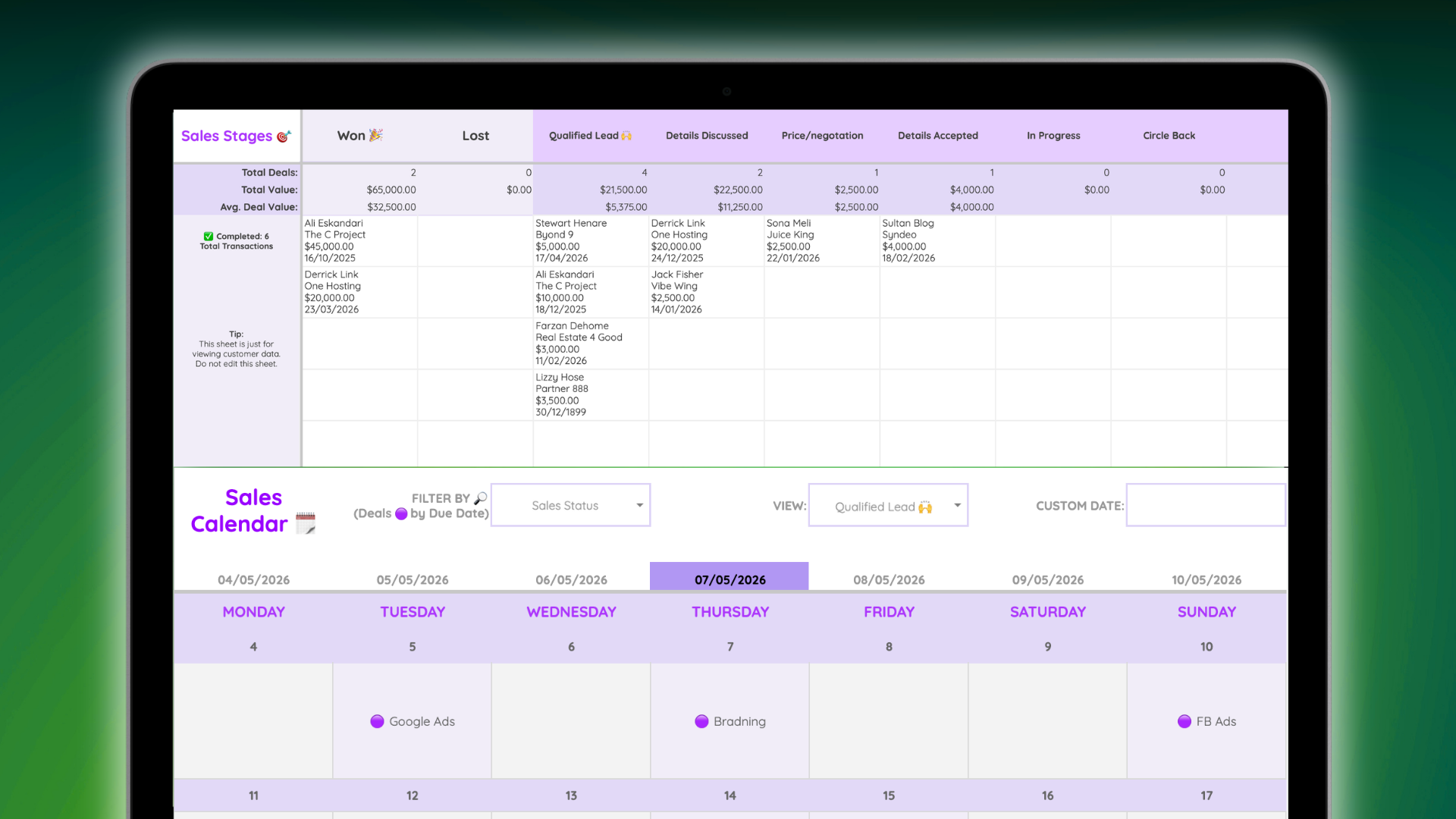Click the party popper icon next to Won
The image size is (1456, 819).
pyautogui.click(x=376, y=135)
